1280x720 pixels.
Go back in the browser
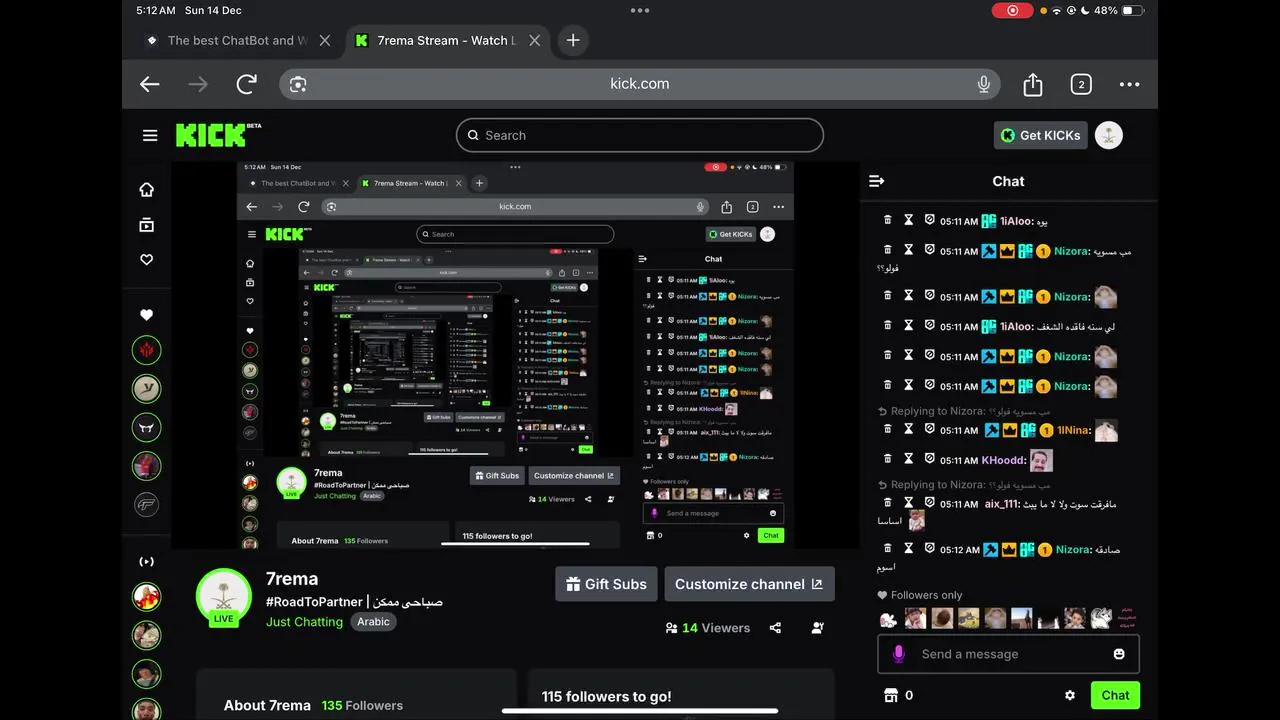pyautogui.click(x=150, y=84)
